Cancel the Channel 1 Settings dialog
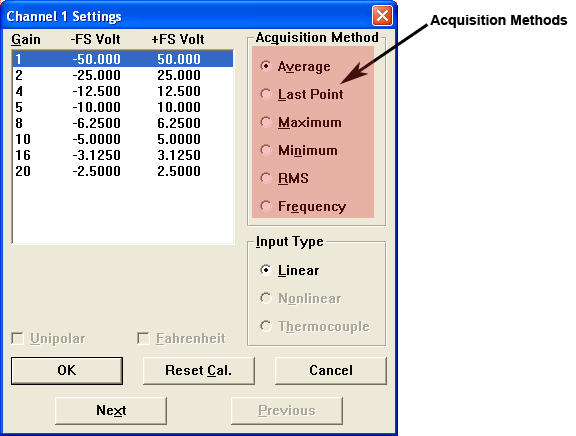This screenshot has width=576, height=436. 331,370
